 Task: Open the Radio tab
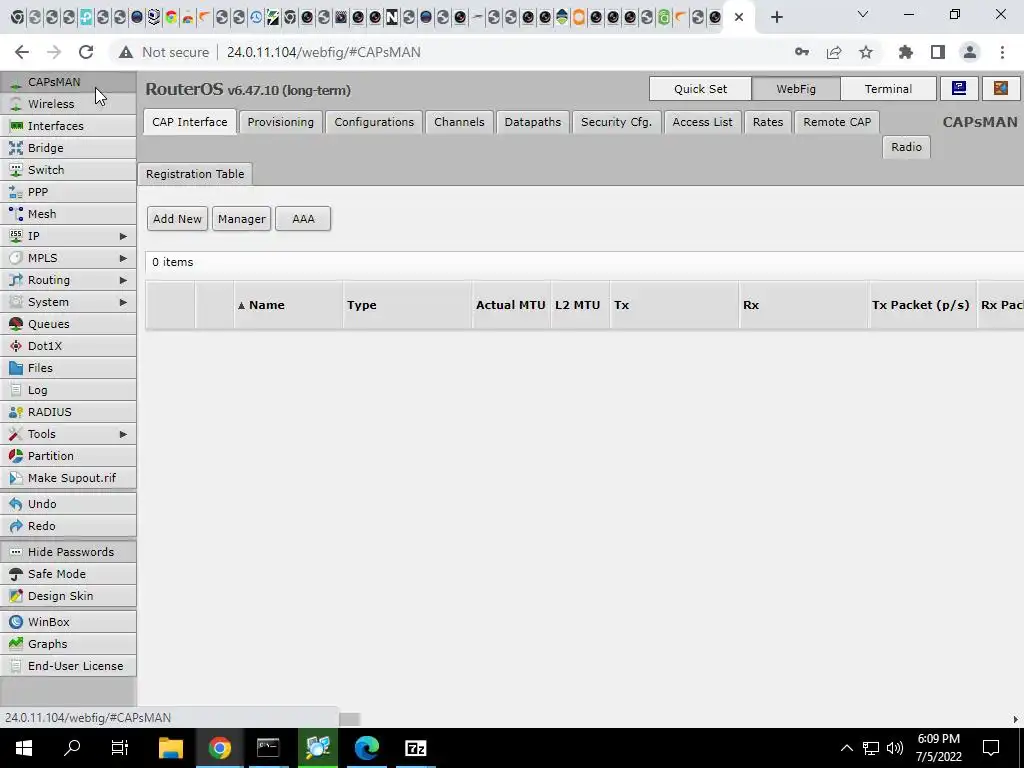[906, 147]
